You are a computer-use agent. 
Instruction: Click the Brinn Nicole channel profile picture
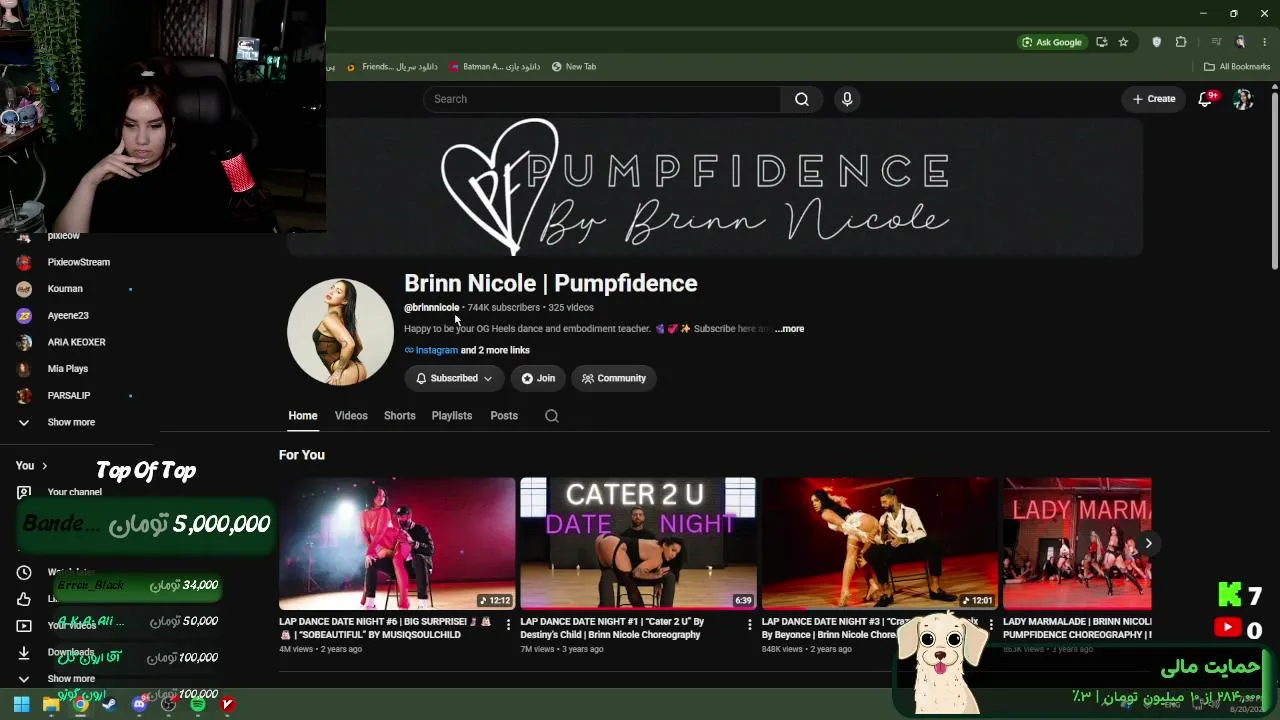tap(340, 332)
